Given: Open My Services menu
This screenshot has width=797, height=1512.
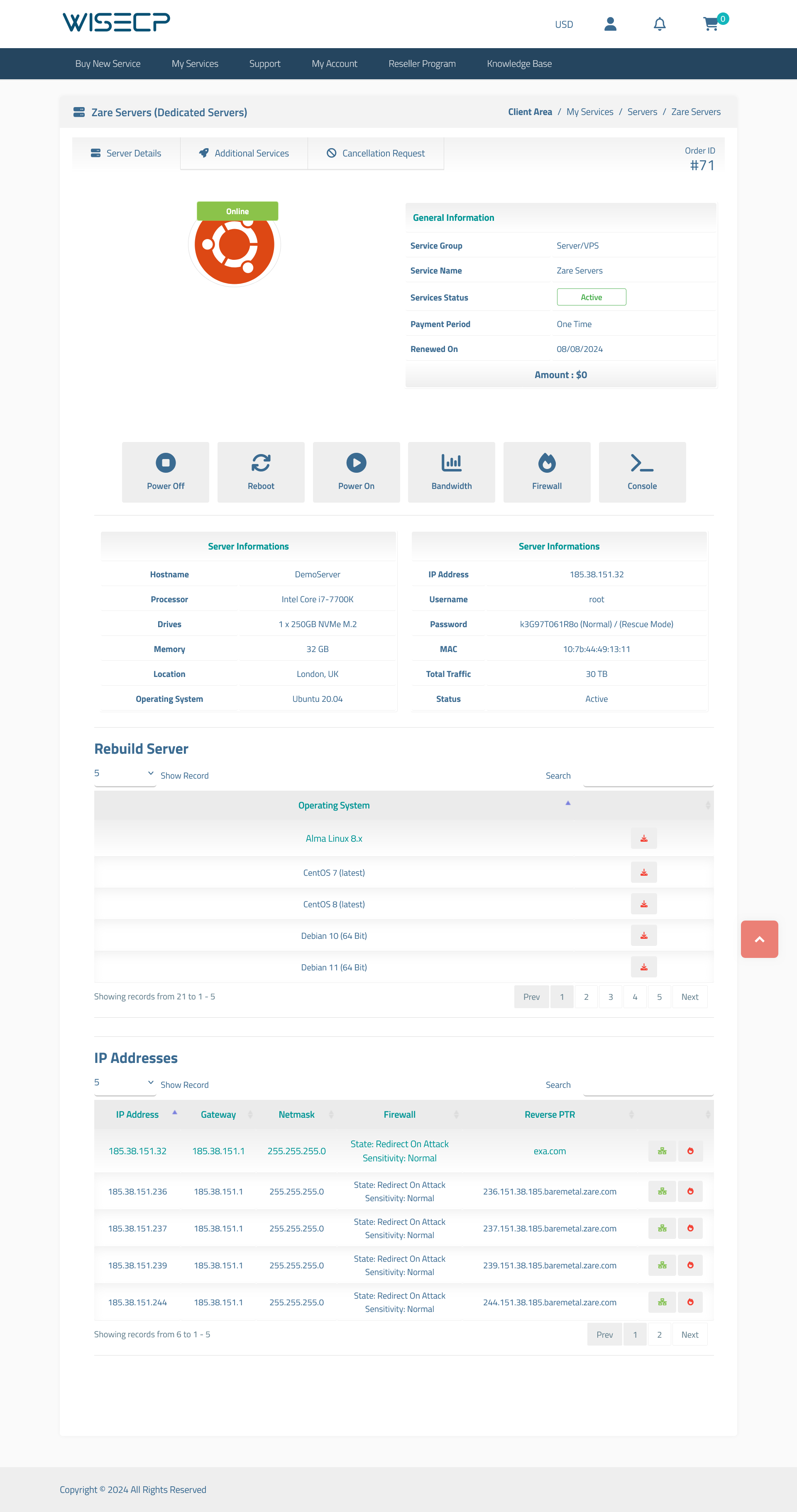Looking at the screenshot, I should coord(195,64).
